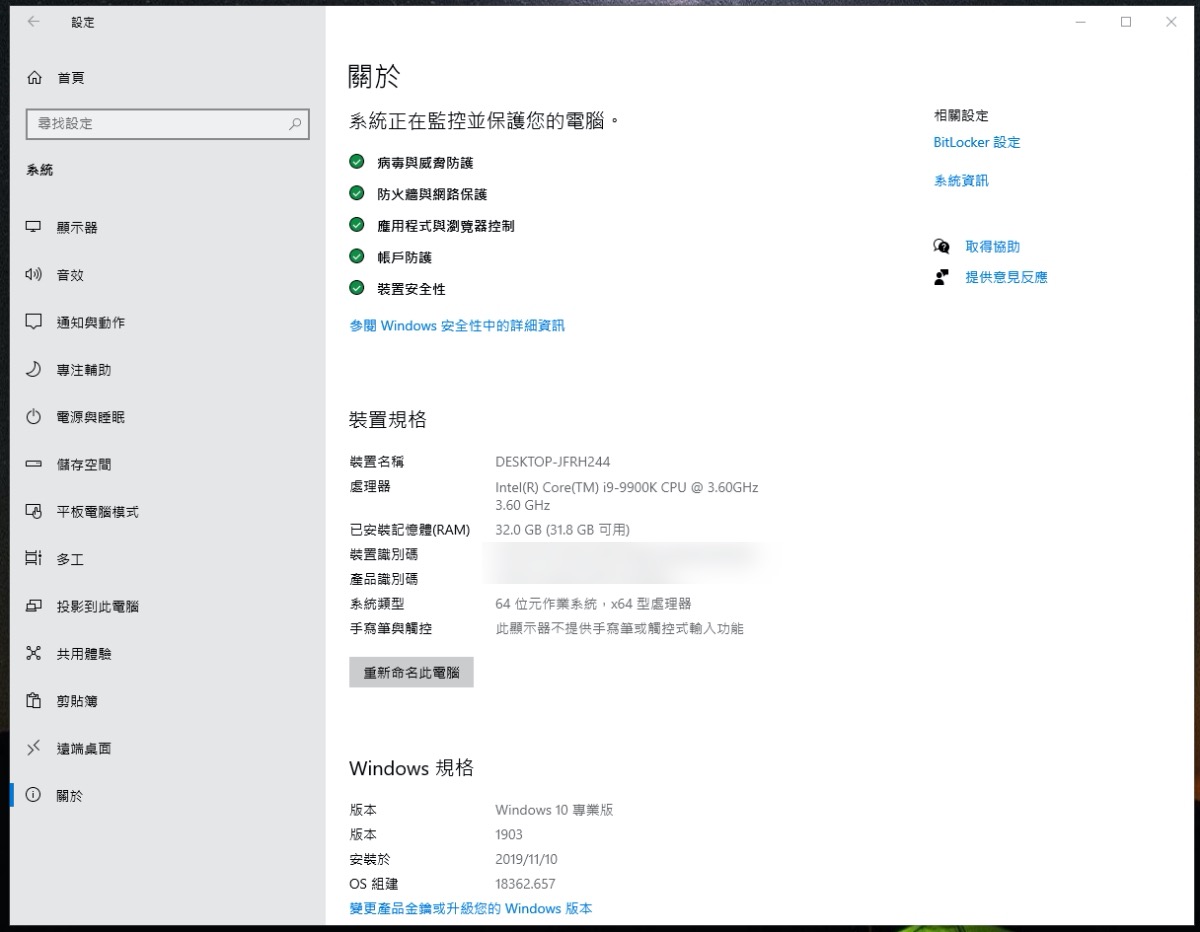
Task: Click green check icon for 防火牆與網路保護
Action: pyautogui.click(x=356, y=193)
